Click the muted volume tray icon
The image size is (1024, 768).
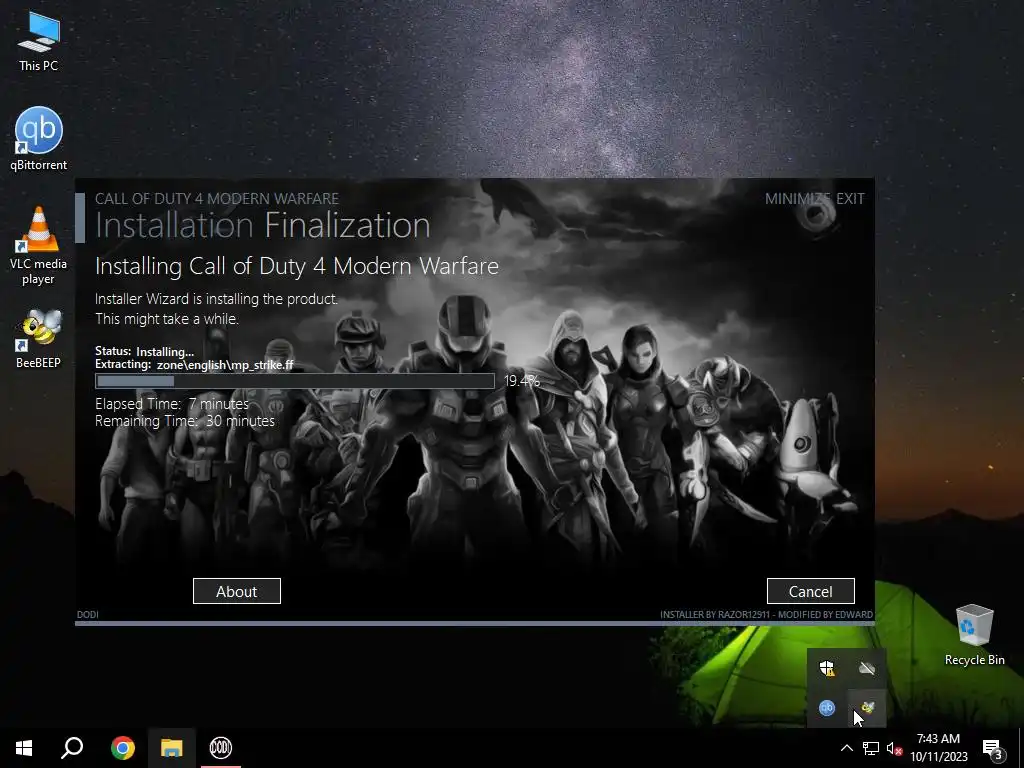coord(894,748)
